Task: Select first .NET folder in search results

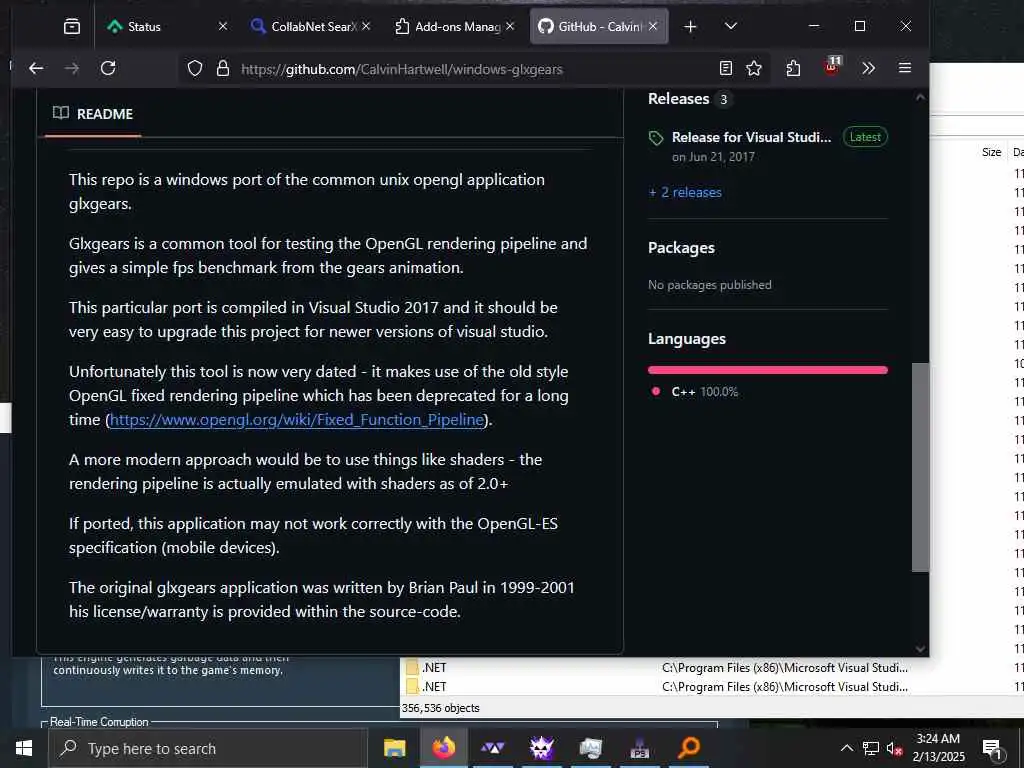Action: (x=434, y=667)
